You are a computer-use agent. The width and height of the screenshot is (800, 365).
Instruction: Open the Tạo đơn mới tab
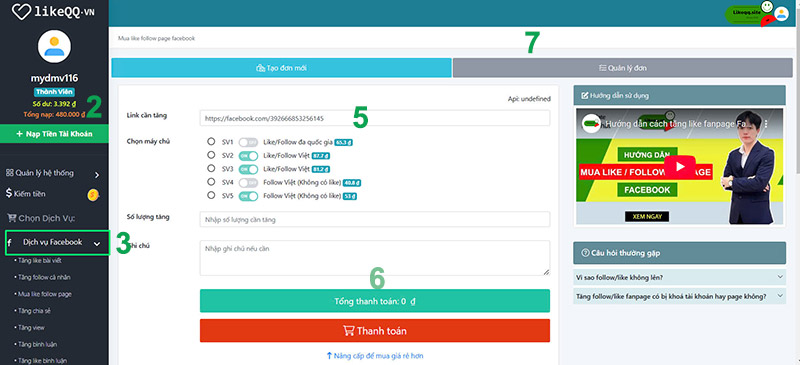[282, 67]
